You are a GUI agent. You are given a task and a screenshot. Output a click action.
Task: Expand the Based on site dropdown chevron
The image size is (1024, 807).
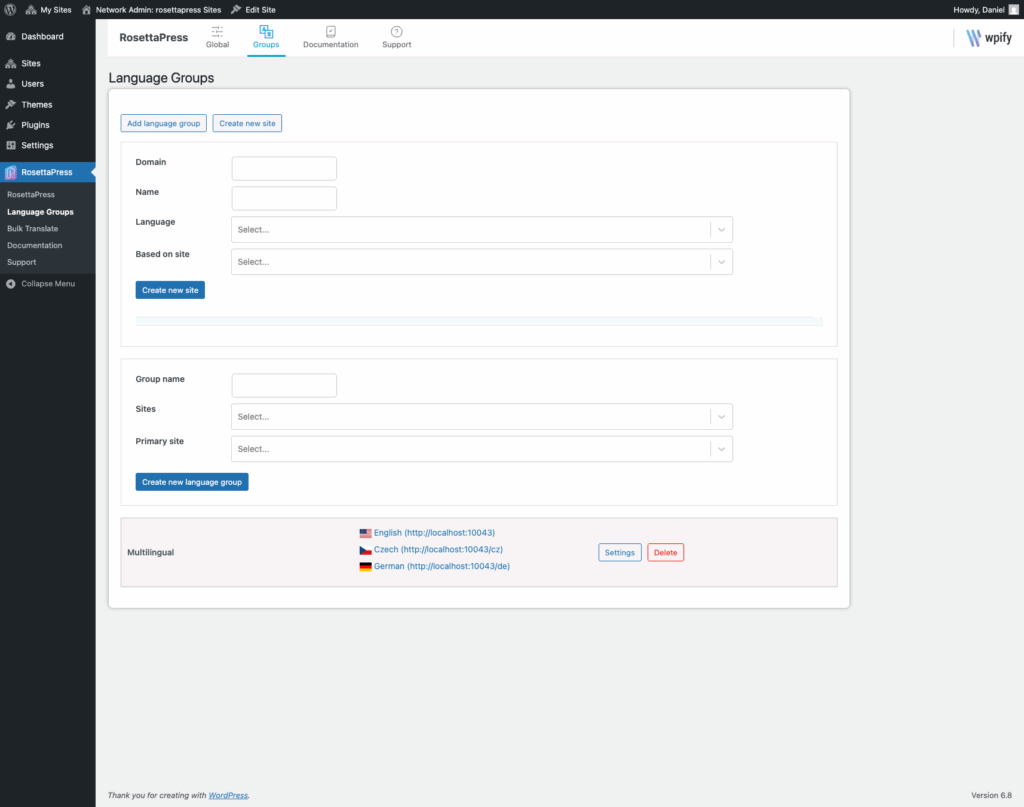click(x=722, y=262)
